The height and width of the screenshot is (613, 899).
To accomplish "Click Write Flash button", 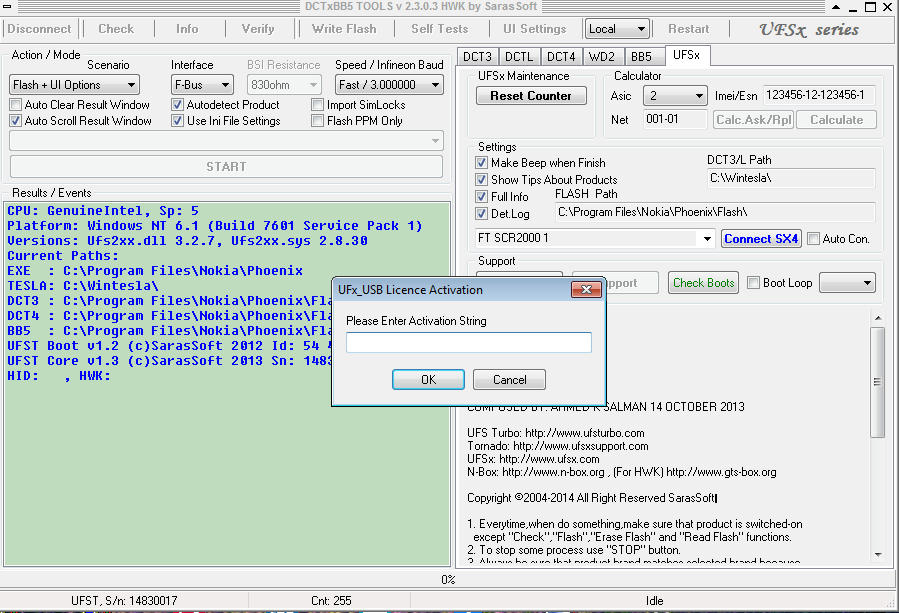I will [344, 29].
